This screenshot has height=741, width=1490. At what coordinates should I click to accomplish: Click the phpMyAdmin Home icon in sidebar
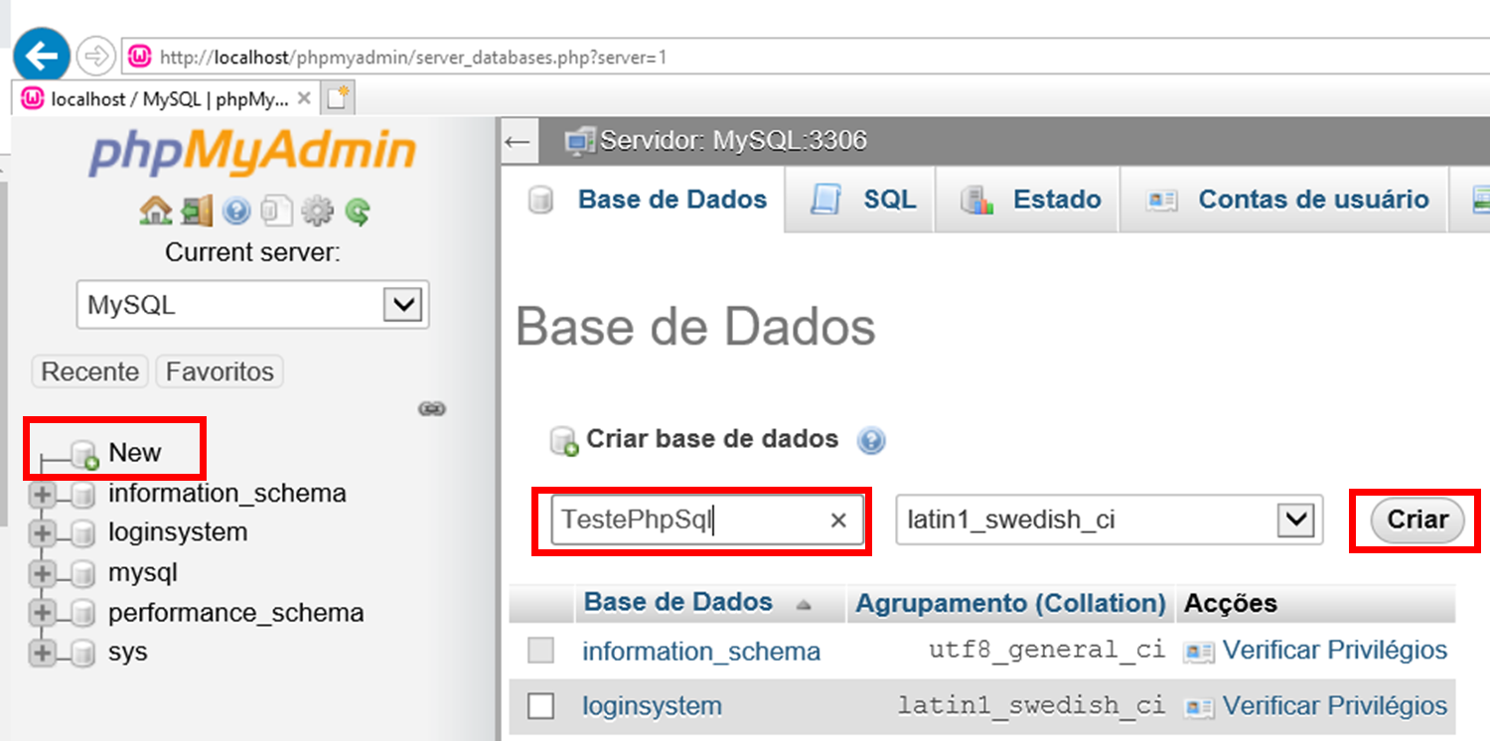pyautogui.click(x=155, y=210)
